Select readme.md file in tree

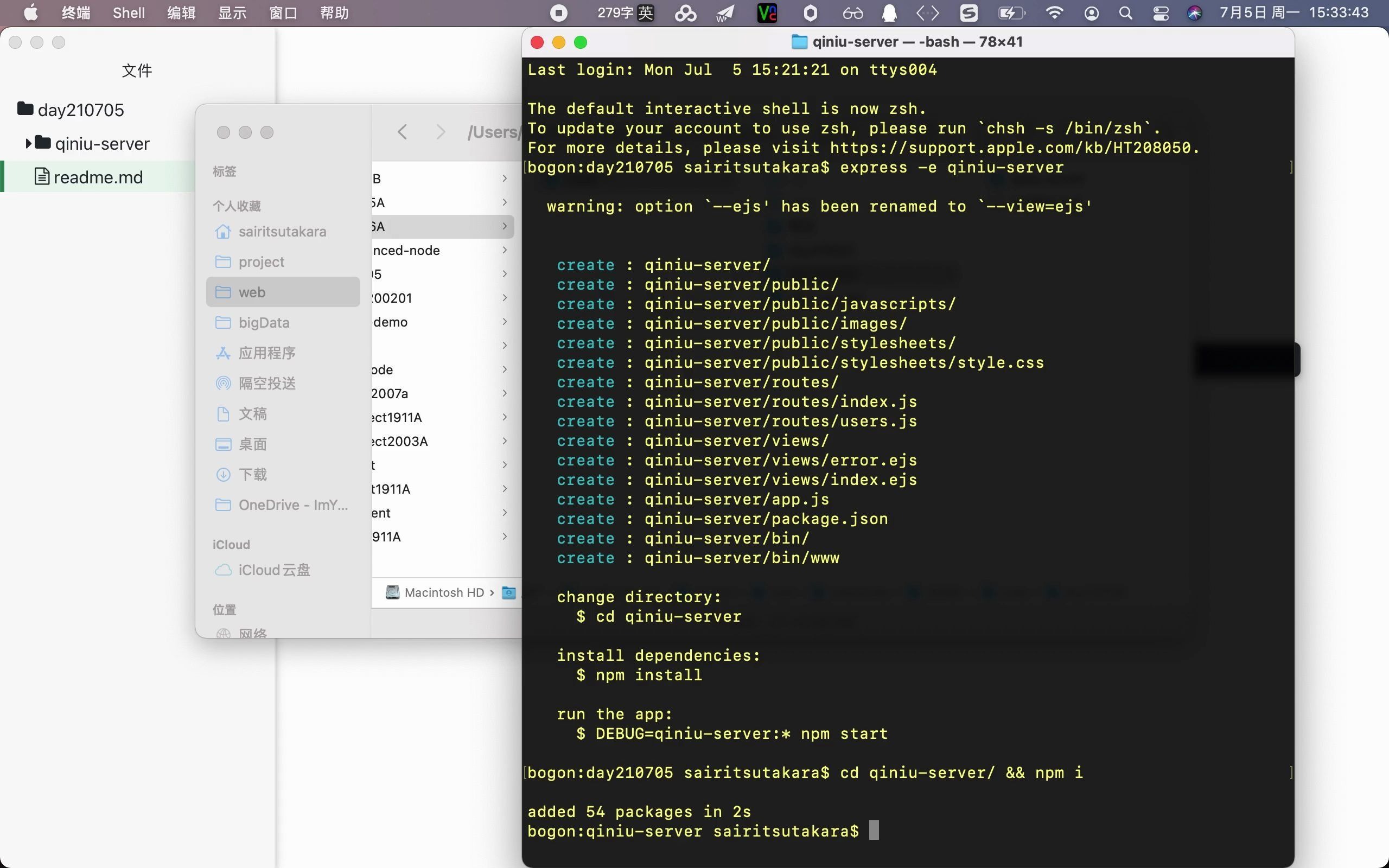(x=98, y=177)
